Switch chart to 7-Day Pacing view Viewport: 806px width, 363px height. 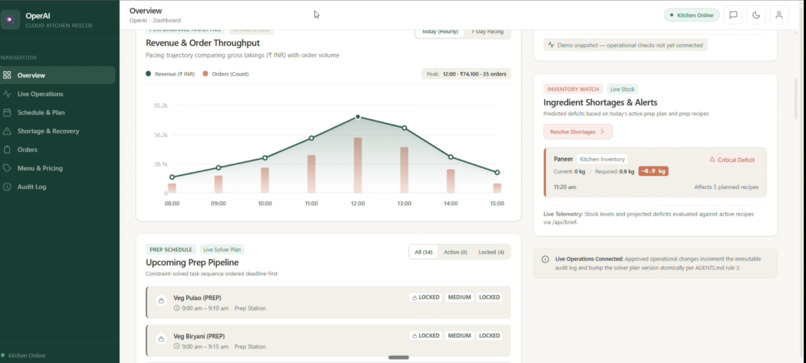tap(486, 32)
